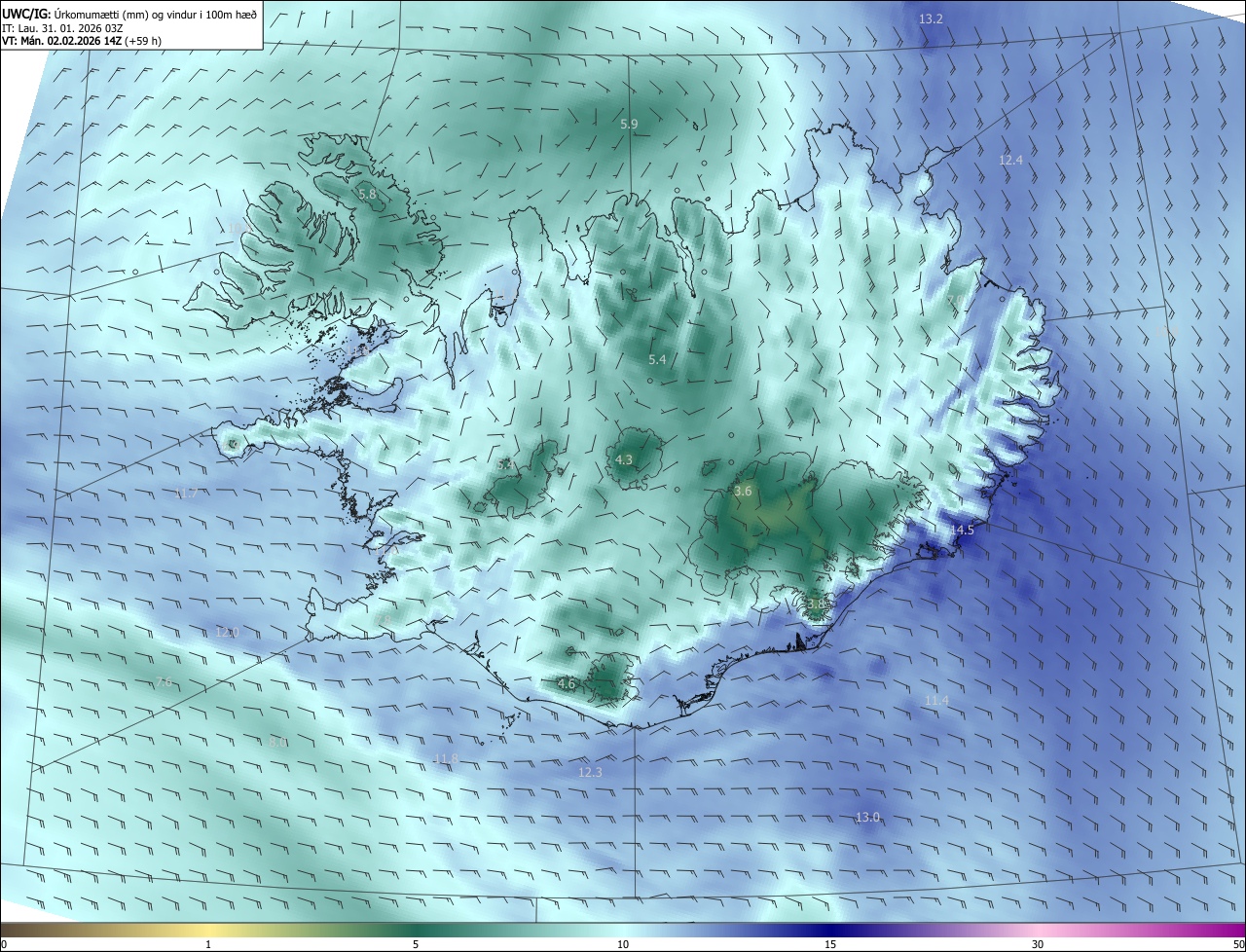1246x952 pixels.
Task: Click the 5.9 value label on the map
Action: 629,124
